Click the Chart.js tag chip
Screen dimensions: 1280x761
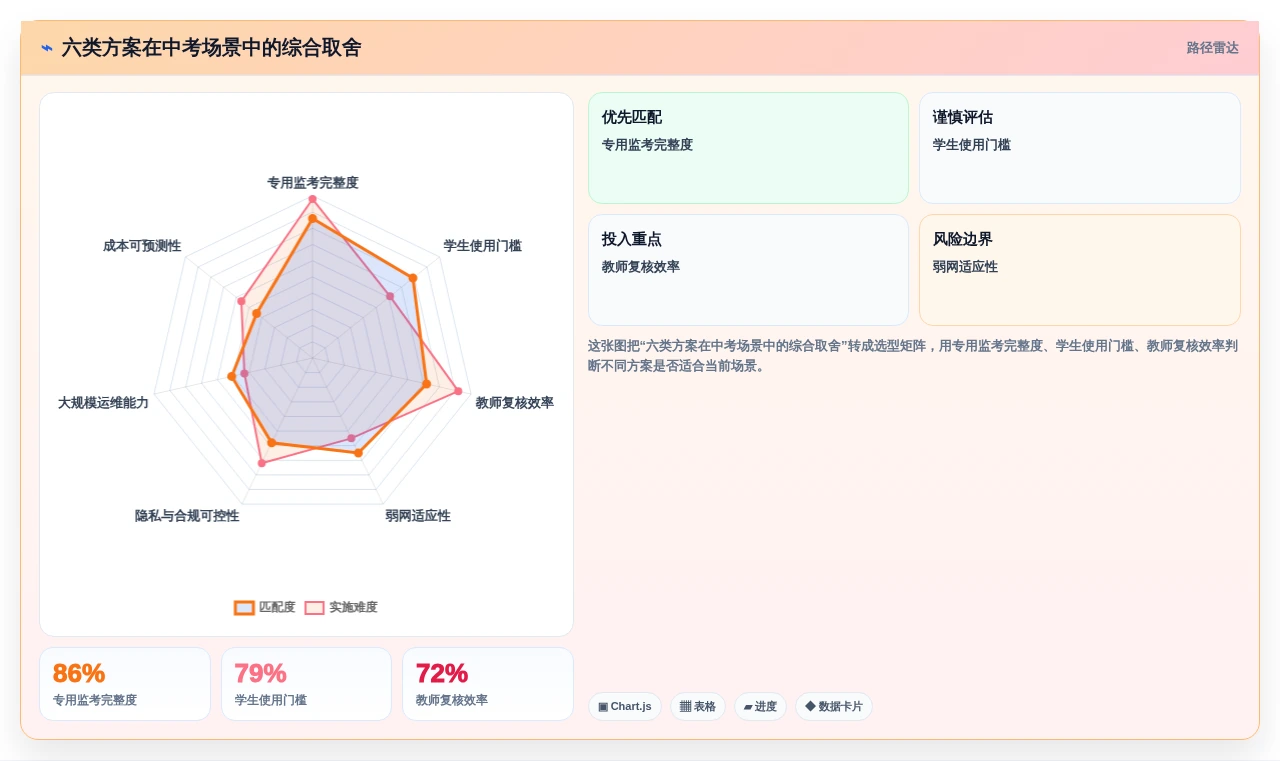click(x=625, y=706)
